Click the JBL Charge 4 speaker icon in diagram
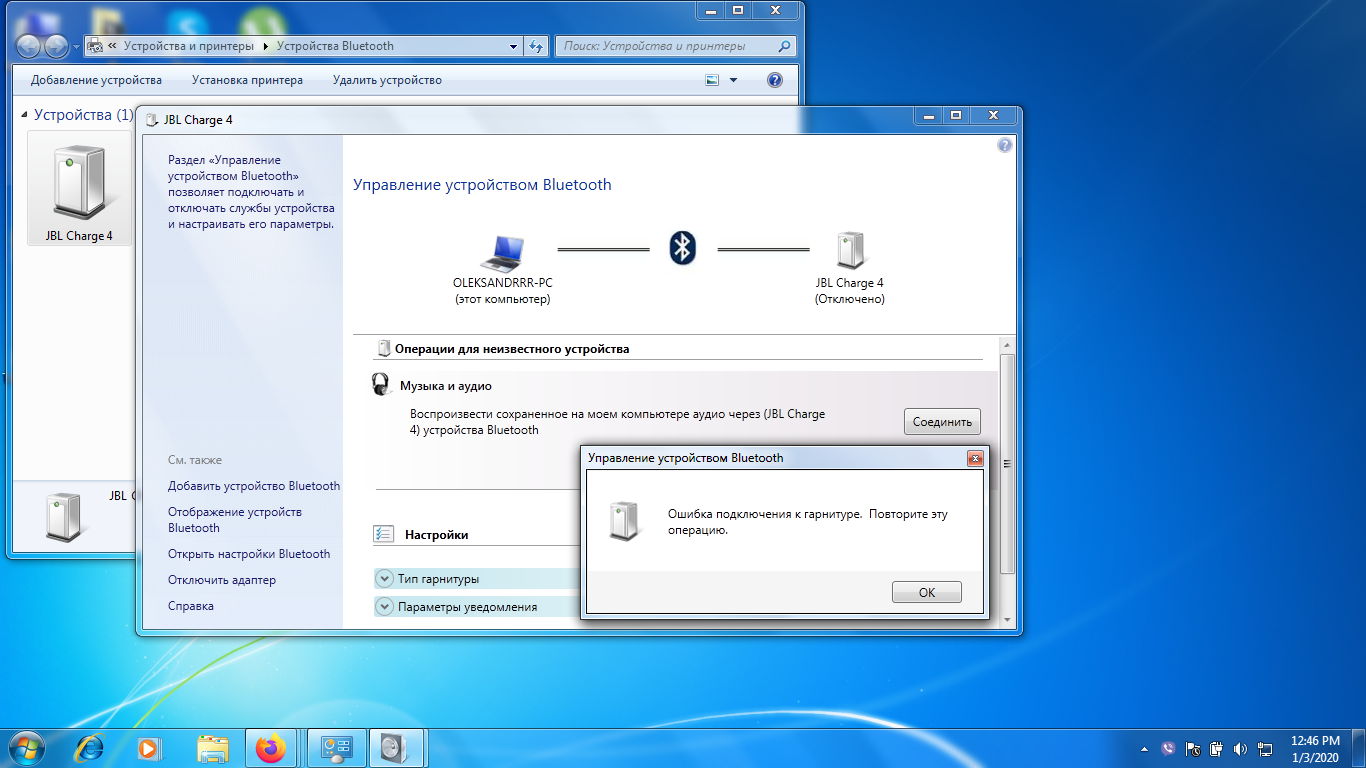The width and height of the screenshot is (1366, 768). 849,251
